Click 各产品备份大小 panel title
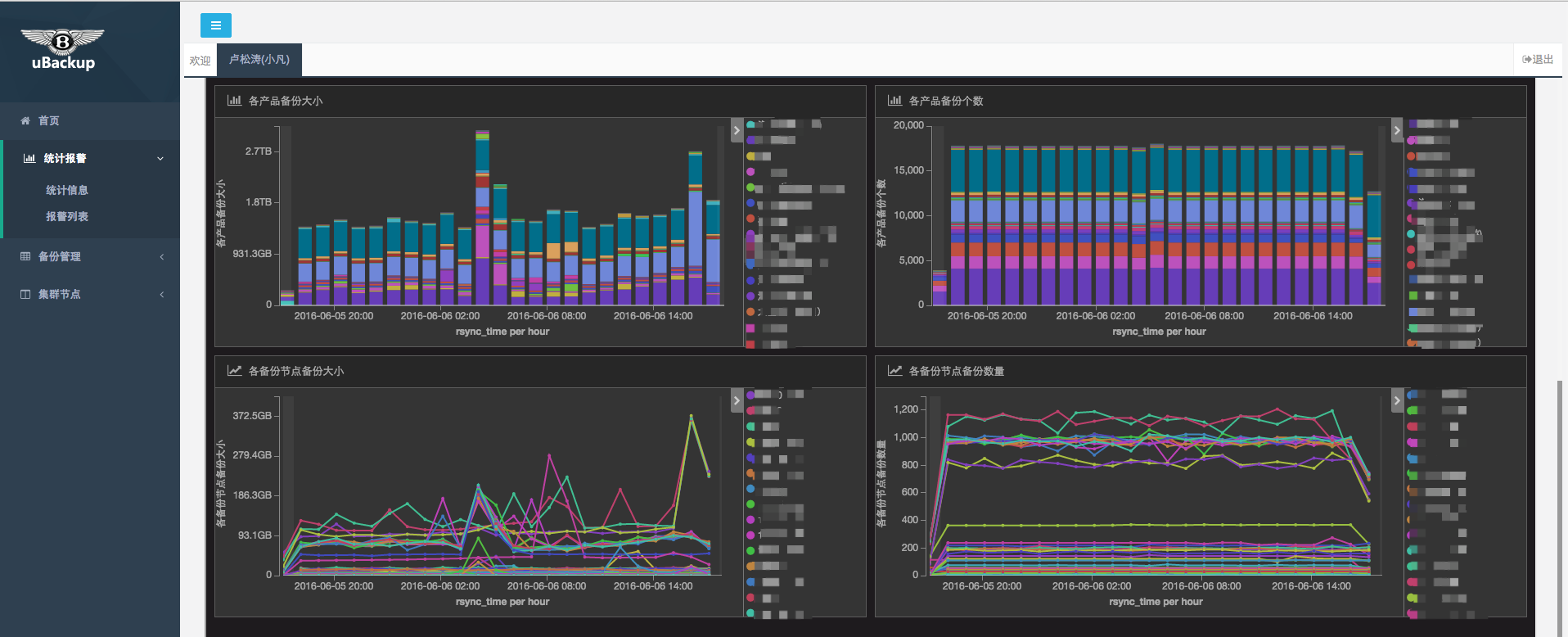 [286, 101]
